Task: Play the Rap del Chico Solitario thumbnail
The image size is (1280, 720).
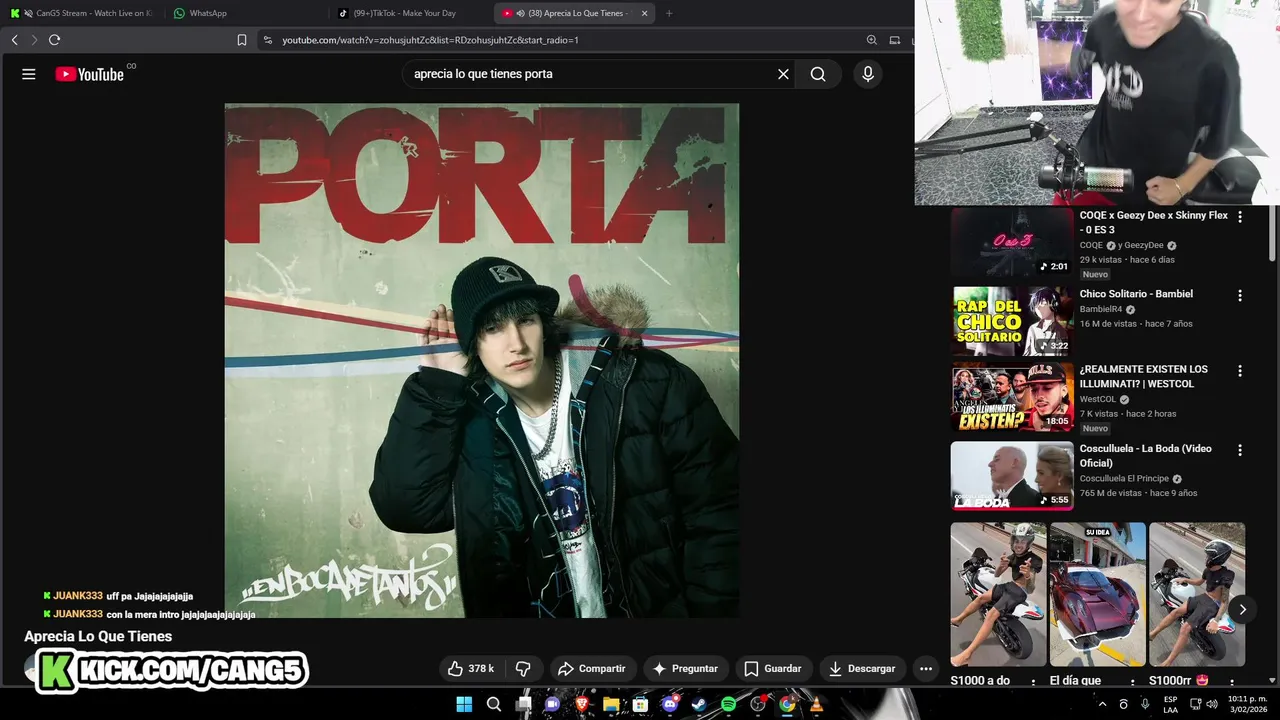Action: (x=1012, y=321)
